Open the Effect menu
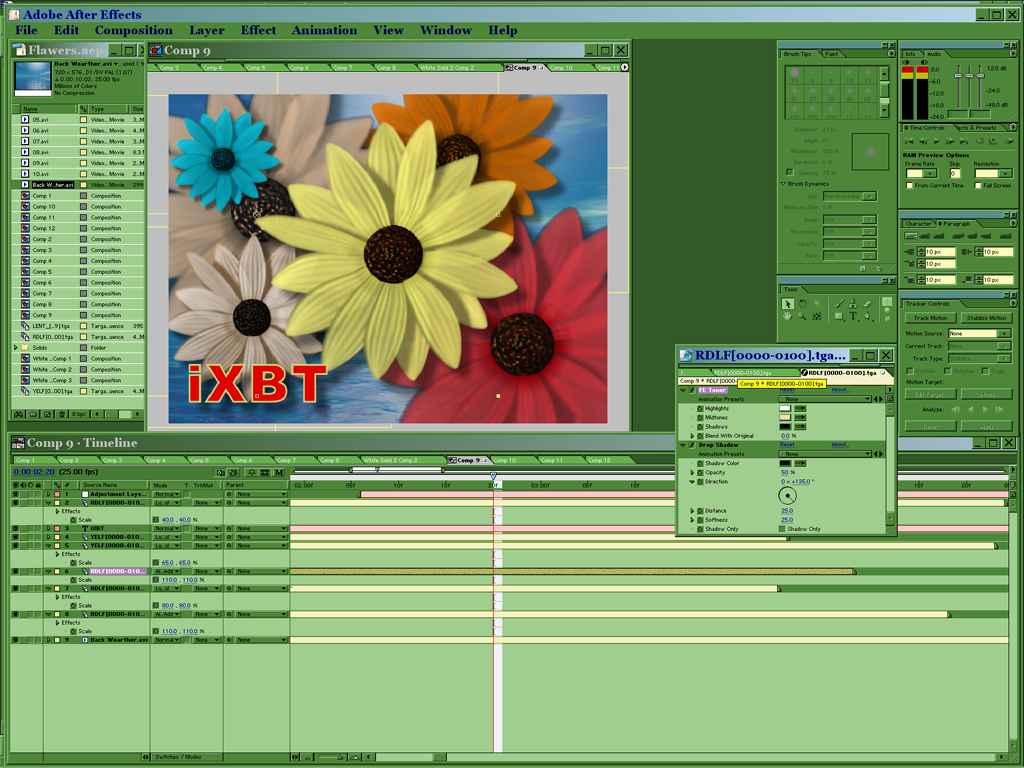Image resolution: width=1024 pixels, height=768 pixels. [x=258, y=30]
